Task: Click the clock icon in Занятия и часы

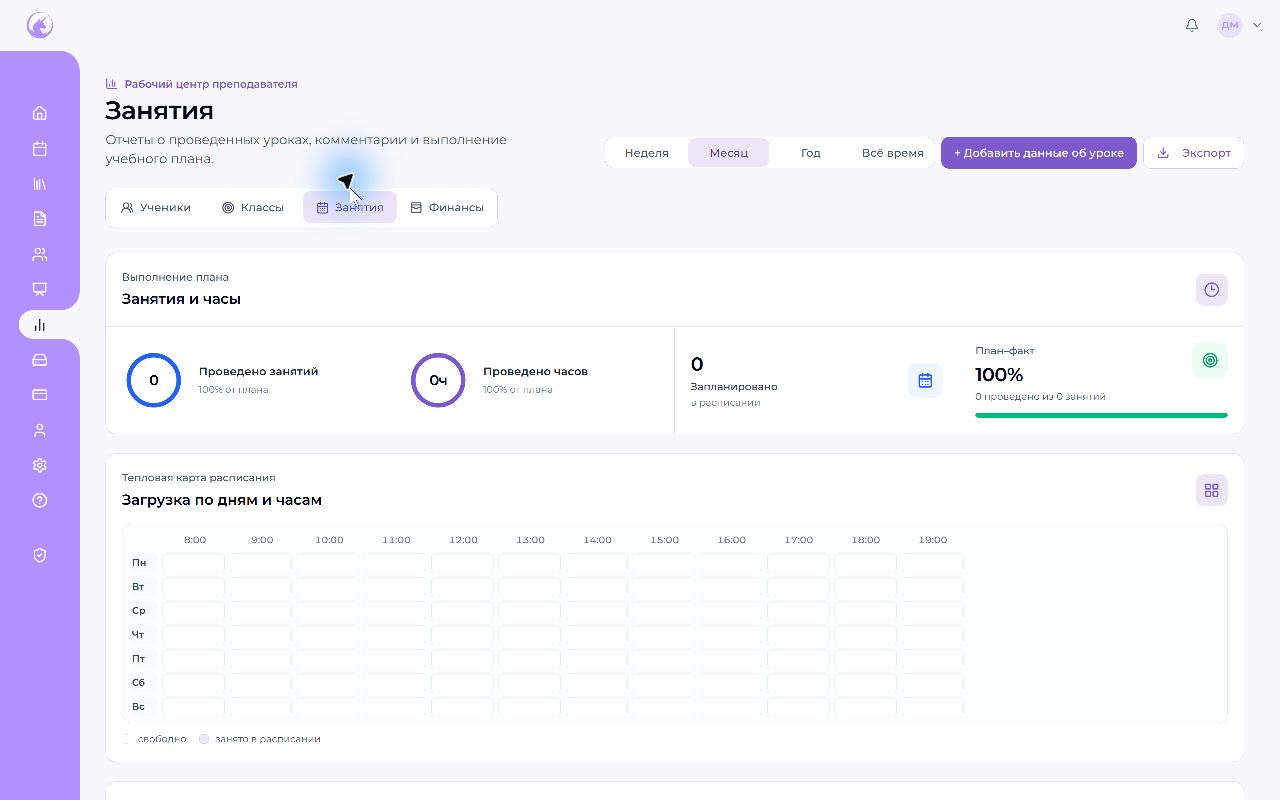Action: click(x=1212, y=290)
